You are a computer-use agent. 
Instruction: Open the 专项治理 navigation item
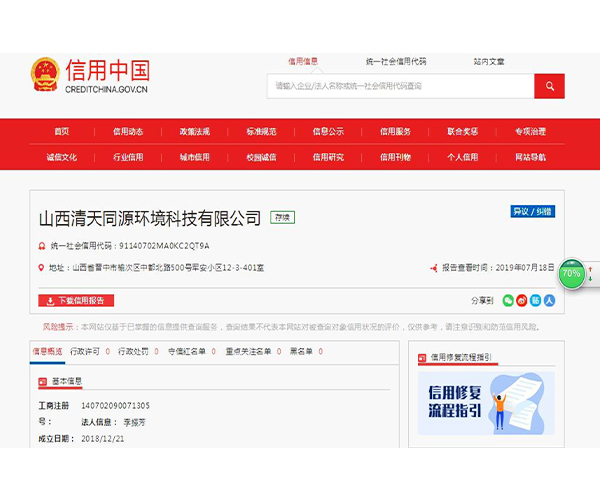coord(530,132)
